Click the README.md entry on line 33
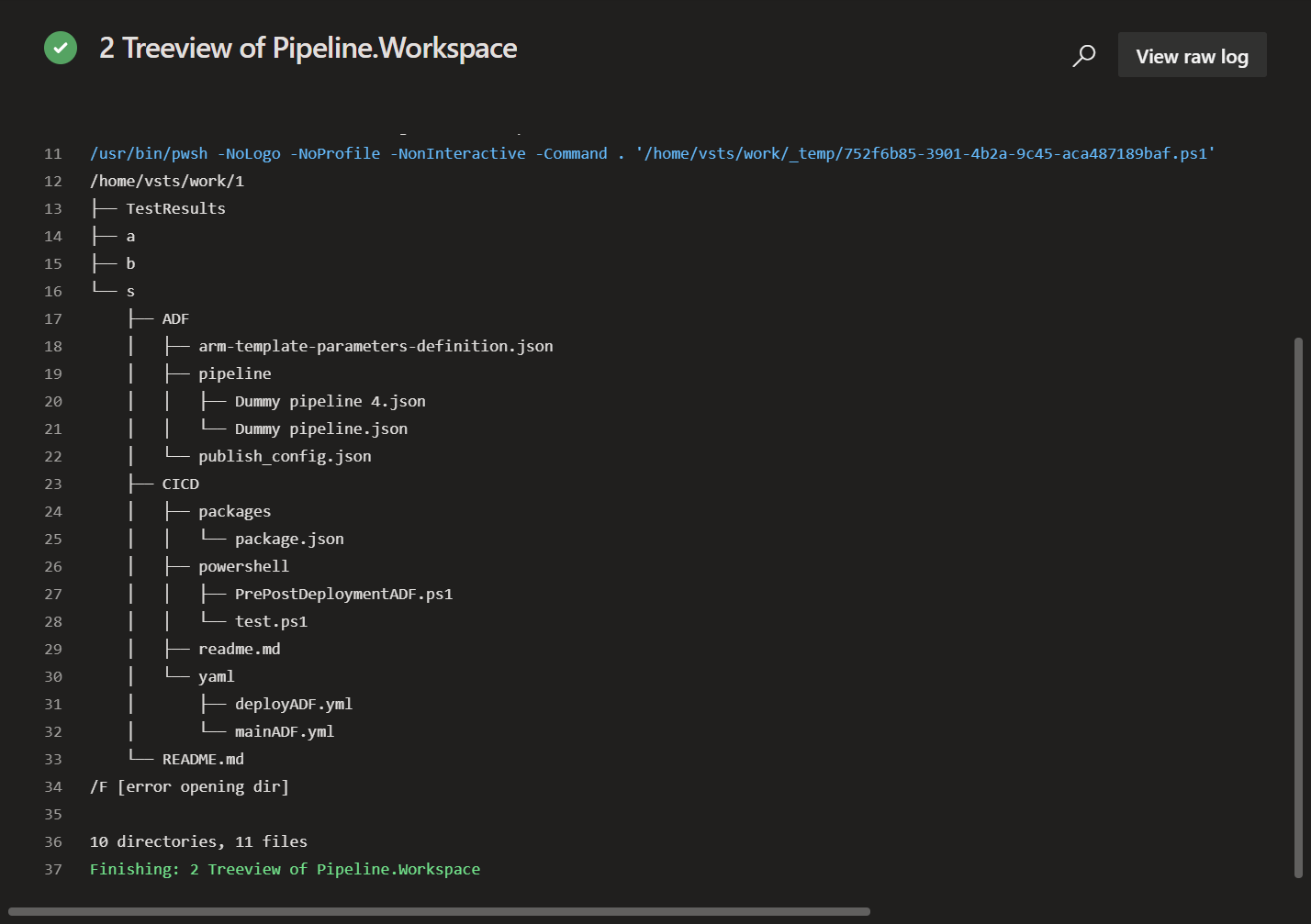 (202, 759)
